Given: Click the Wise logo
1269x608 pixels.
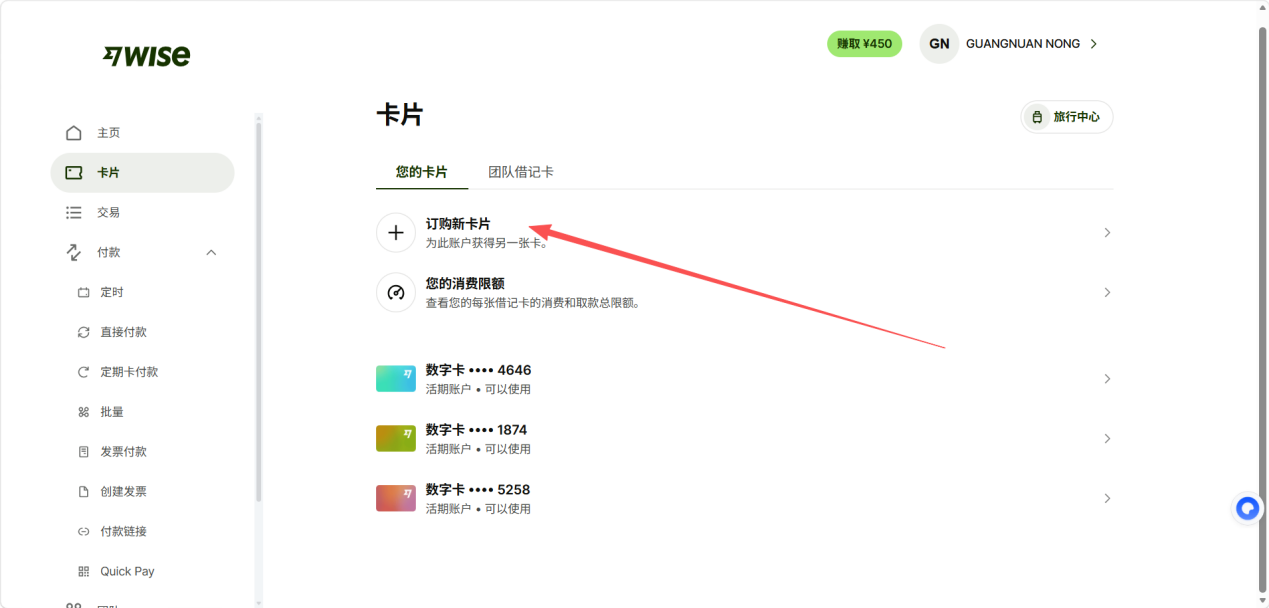Looking at the screenshot, I should [x=146, y=56].
